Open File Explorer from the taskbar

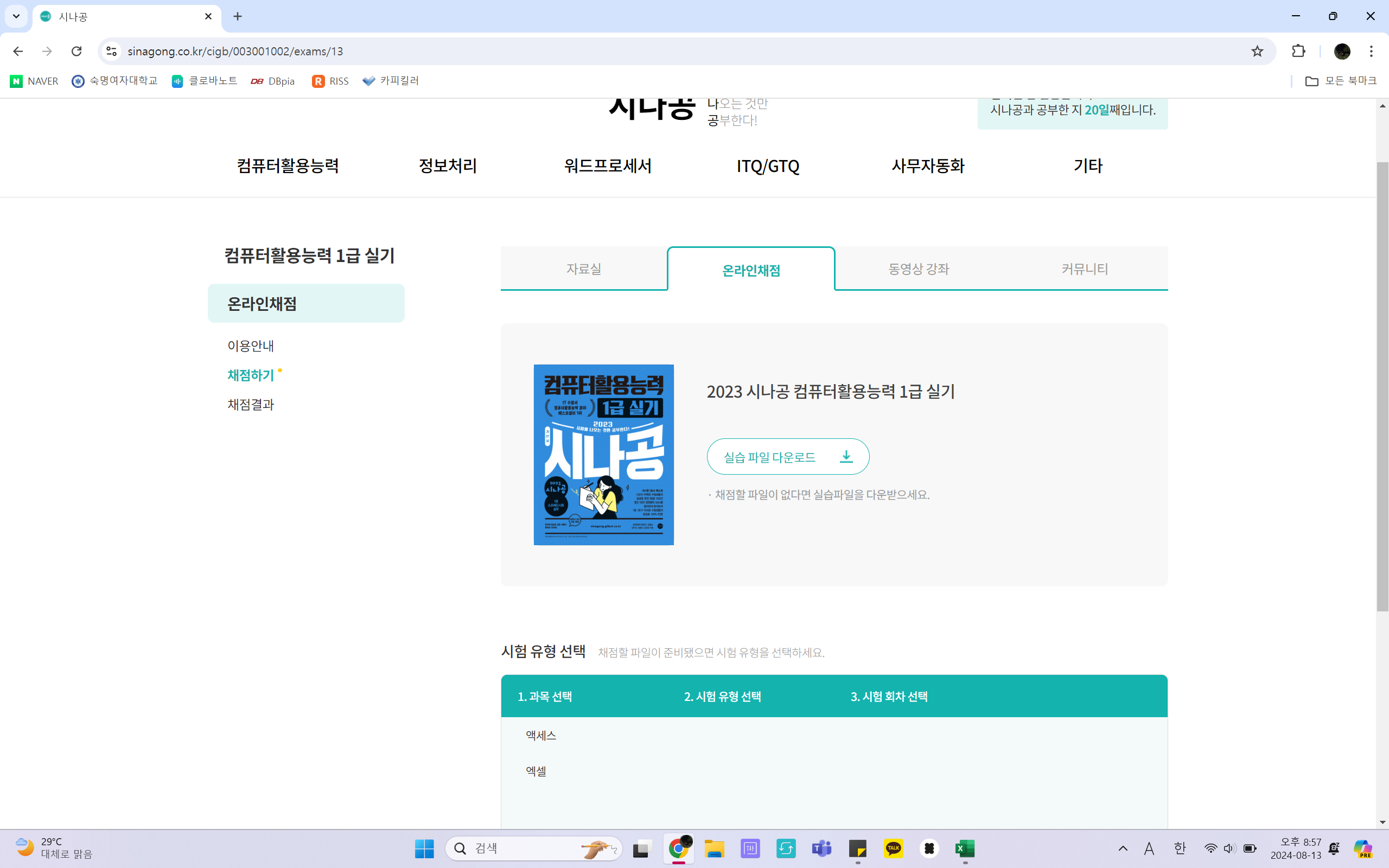(714, 848)
